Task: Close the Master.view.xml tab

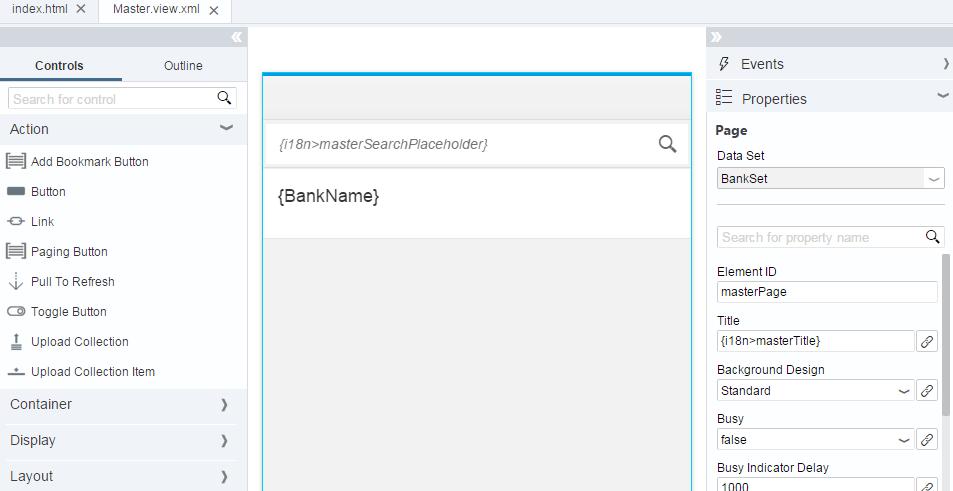Action: point(214,10)
